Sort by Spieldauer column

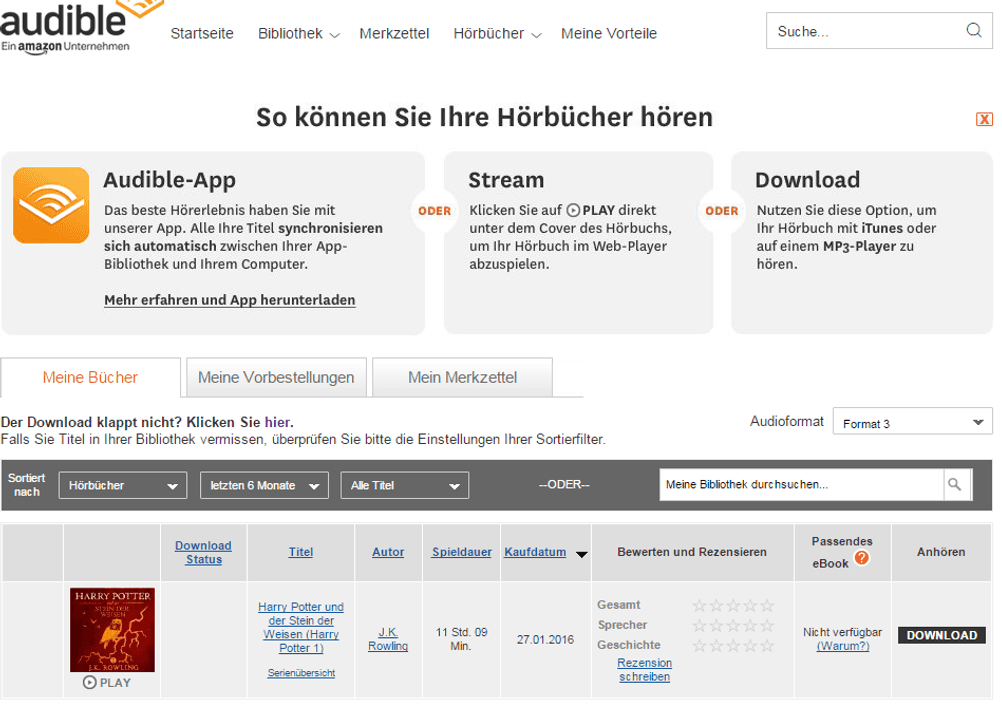(x=461, y=552)
